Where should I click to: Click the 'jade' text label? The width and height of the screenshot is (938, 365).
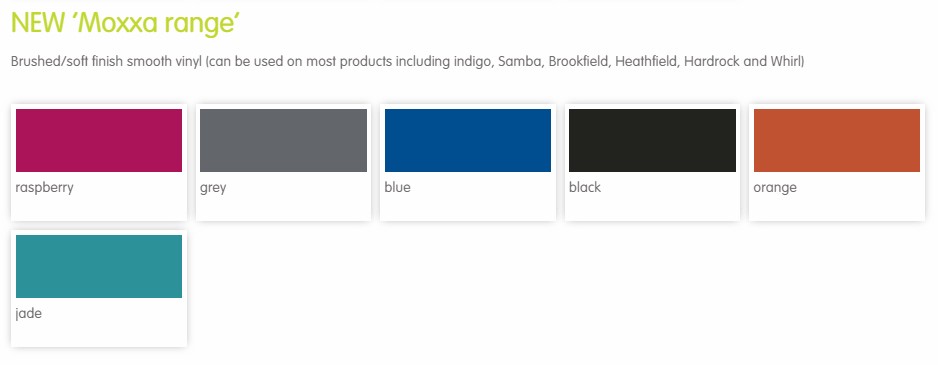coord(28,314)
